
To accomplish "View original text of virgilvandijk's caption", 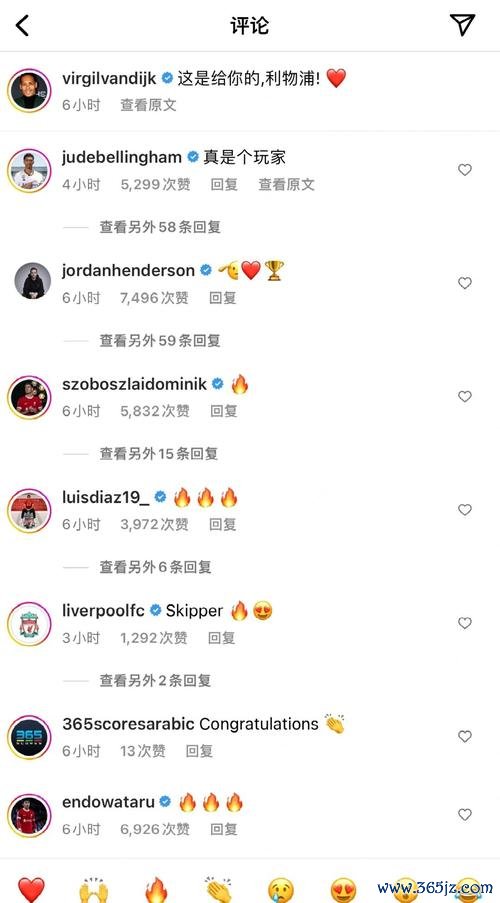I will 148,105.
